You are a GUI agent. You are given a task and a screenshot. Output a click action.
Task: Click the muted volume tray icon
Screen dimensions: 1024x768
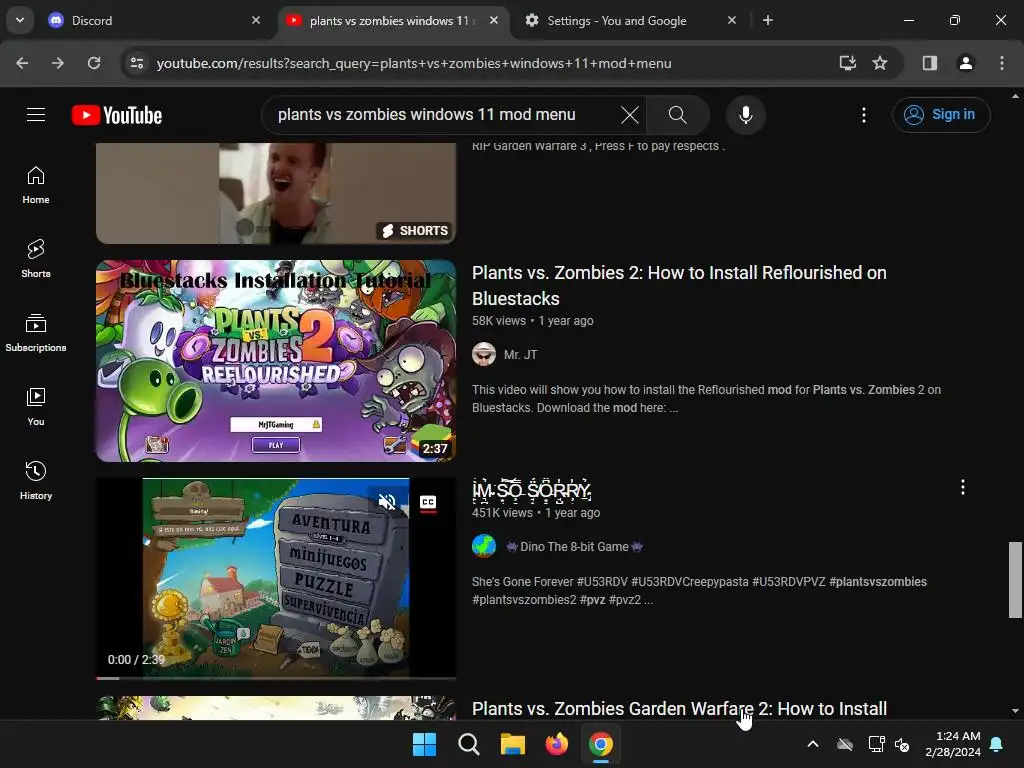click(903, 744)
